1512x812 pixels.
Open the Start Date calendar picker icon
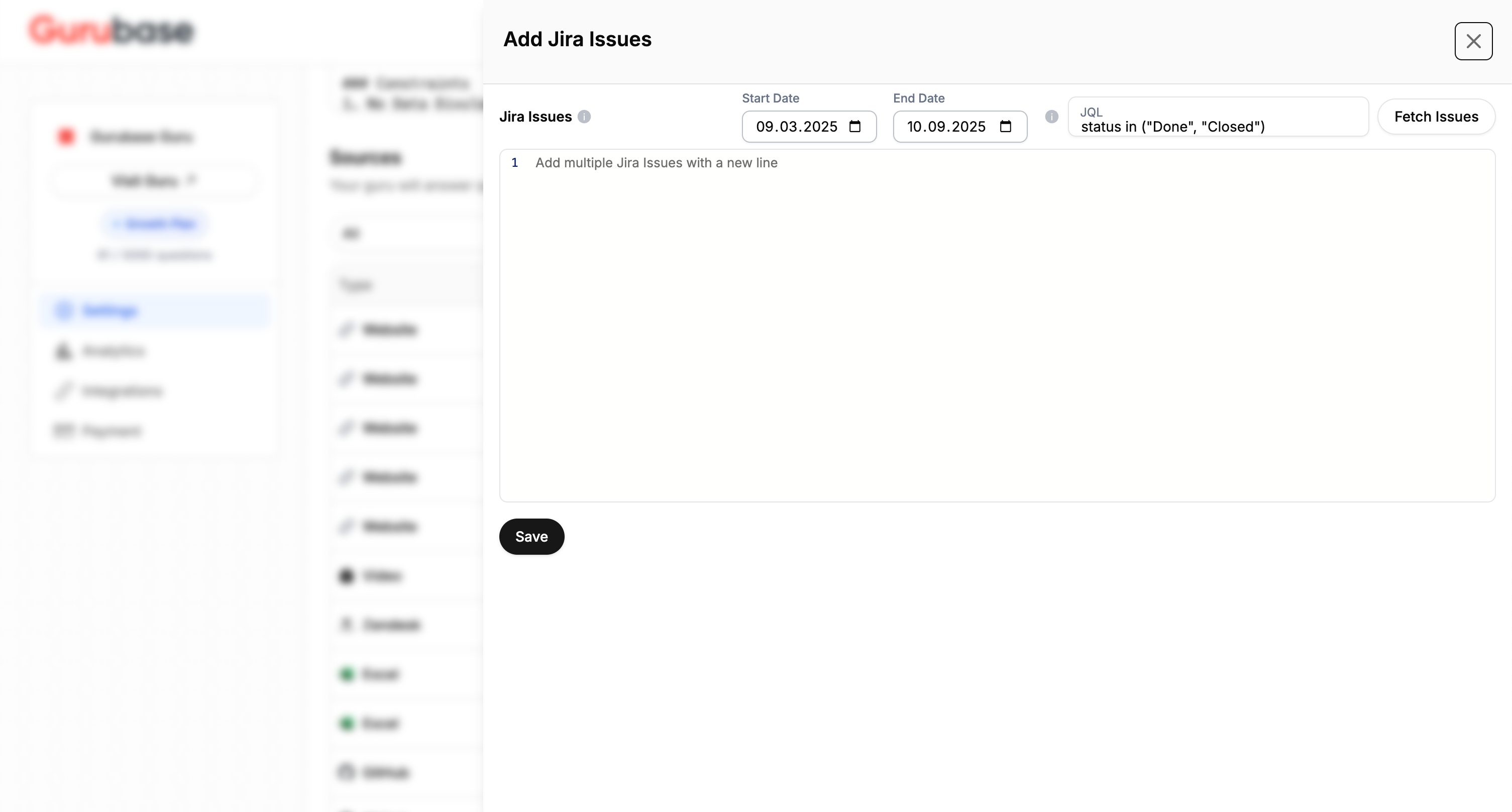[x=854, y=126]
